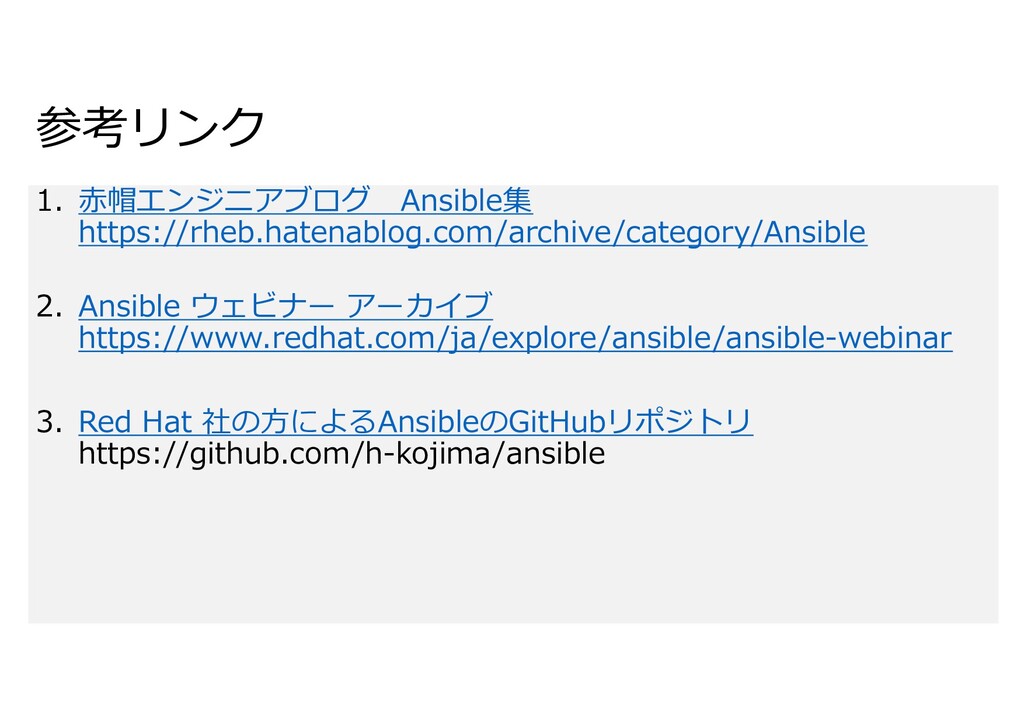Image resolution: width=1024 pixels, height=724 pixels.
Task: Click list number 1 marker
Action: (x=50, y=201)
